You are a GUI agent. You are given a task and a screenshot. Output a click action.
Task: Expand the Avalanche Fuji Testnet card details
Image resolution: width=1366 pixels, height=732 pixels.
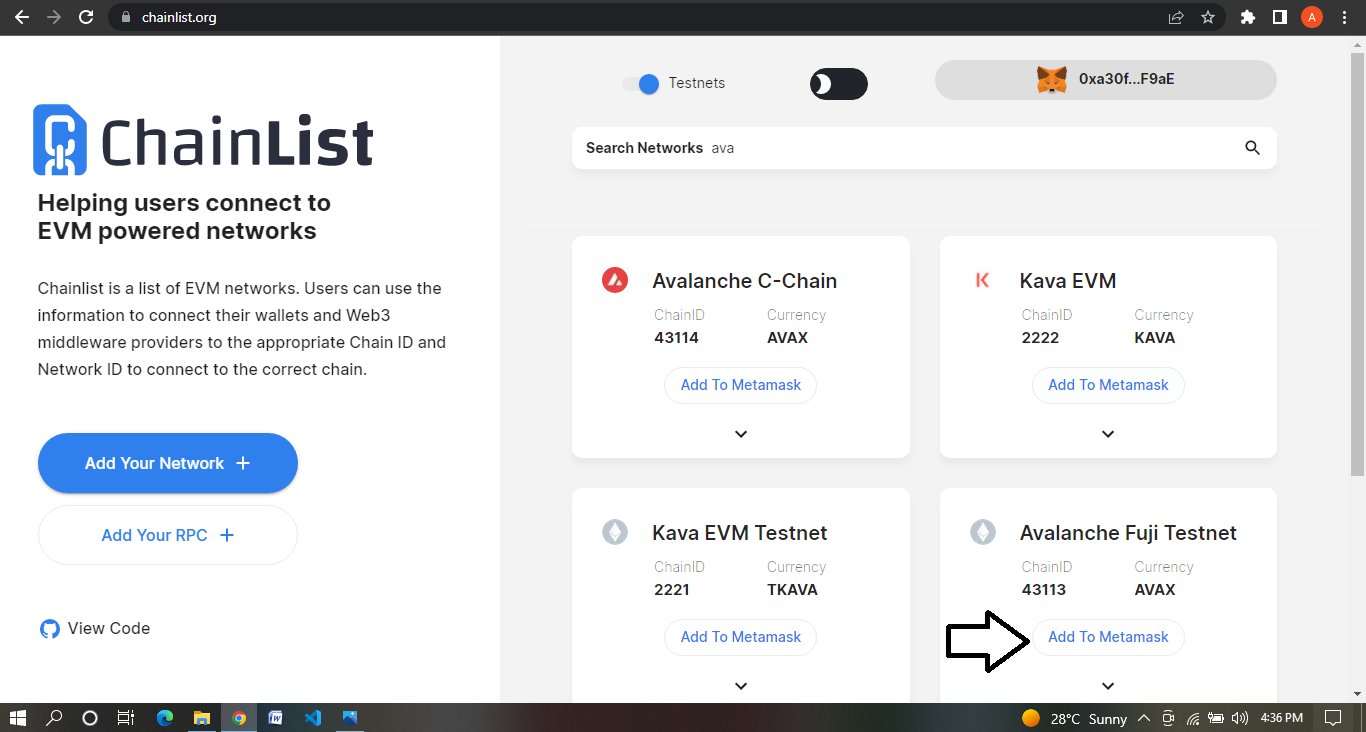(x=1108, y=686)
